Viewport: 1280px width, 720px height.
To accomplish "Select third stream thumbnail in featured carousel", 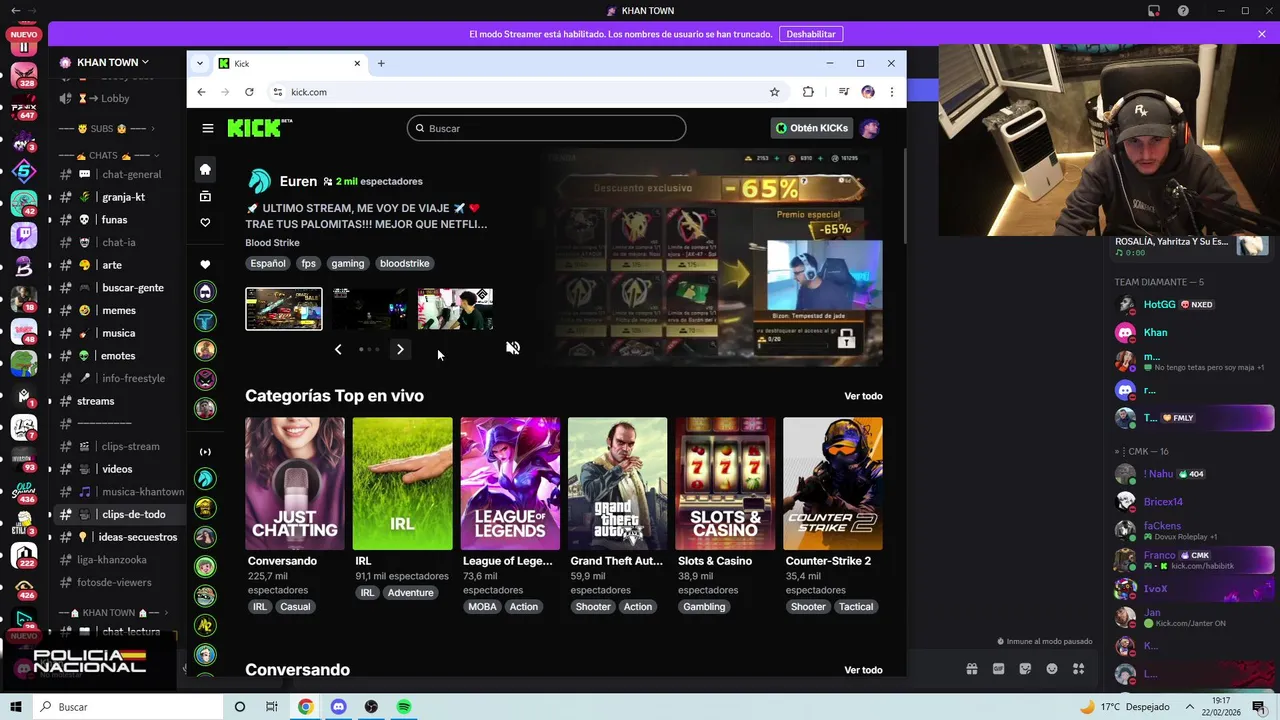I will [455, 309].
